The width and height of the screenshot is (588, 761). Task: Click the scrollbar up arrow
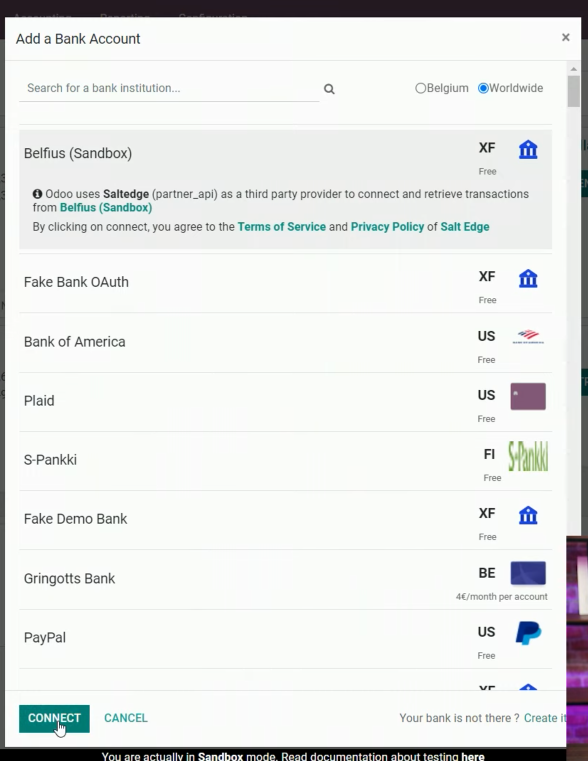[573, 69]
